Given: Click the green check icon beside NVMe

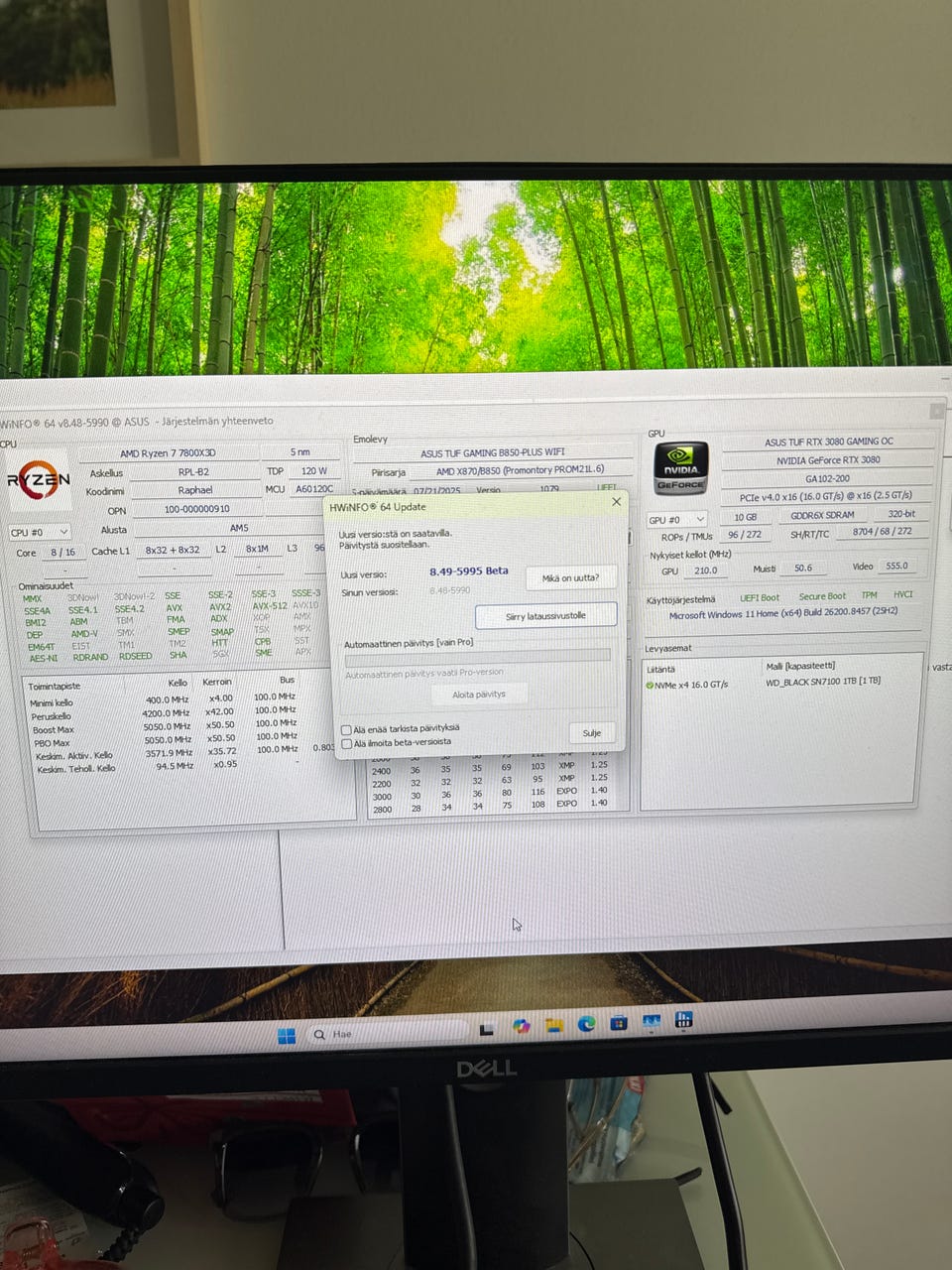Looking at the screenshot, I should (x=650, y=685).
